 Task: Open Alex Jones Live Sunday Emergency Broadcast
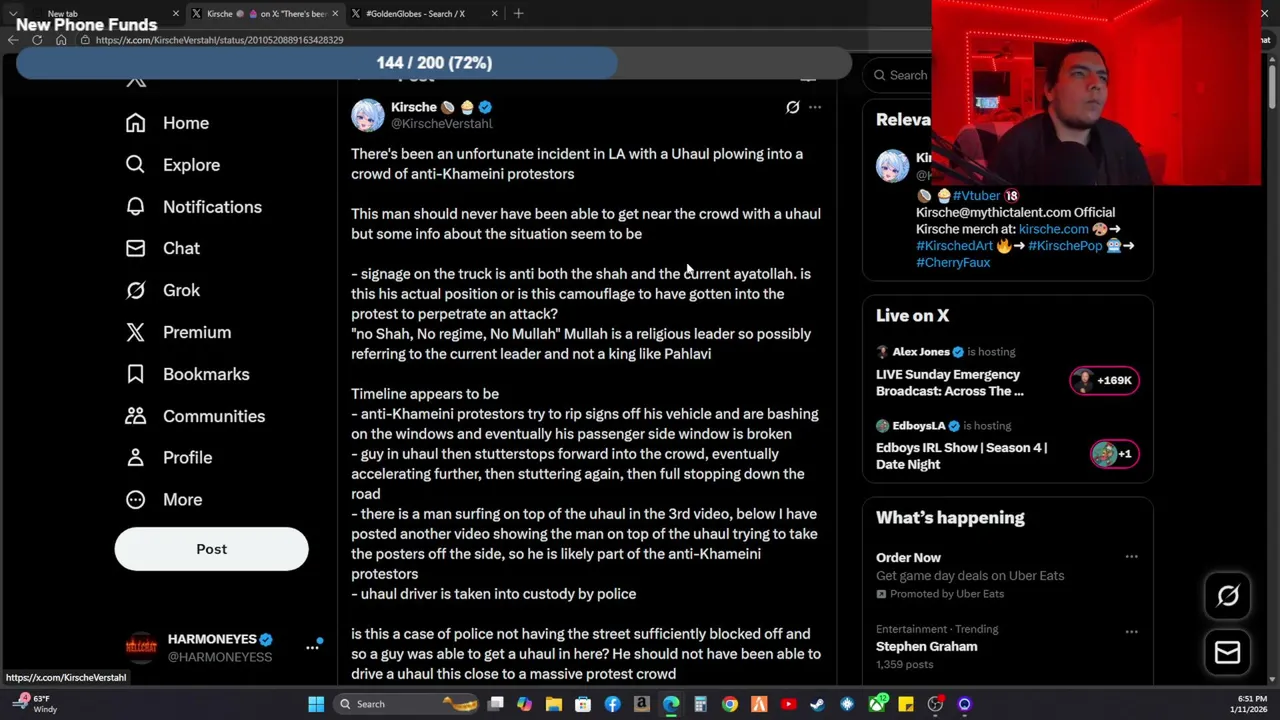pos(949,383)
